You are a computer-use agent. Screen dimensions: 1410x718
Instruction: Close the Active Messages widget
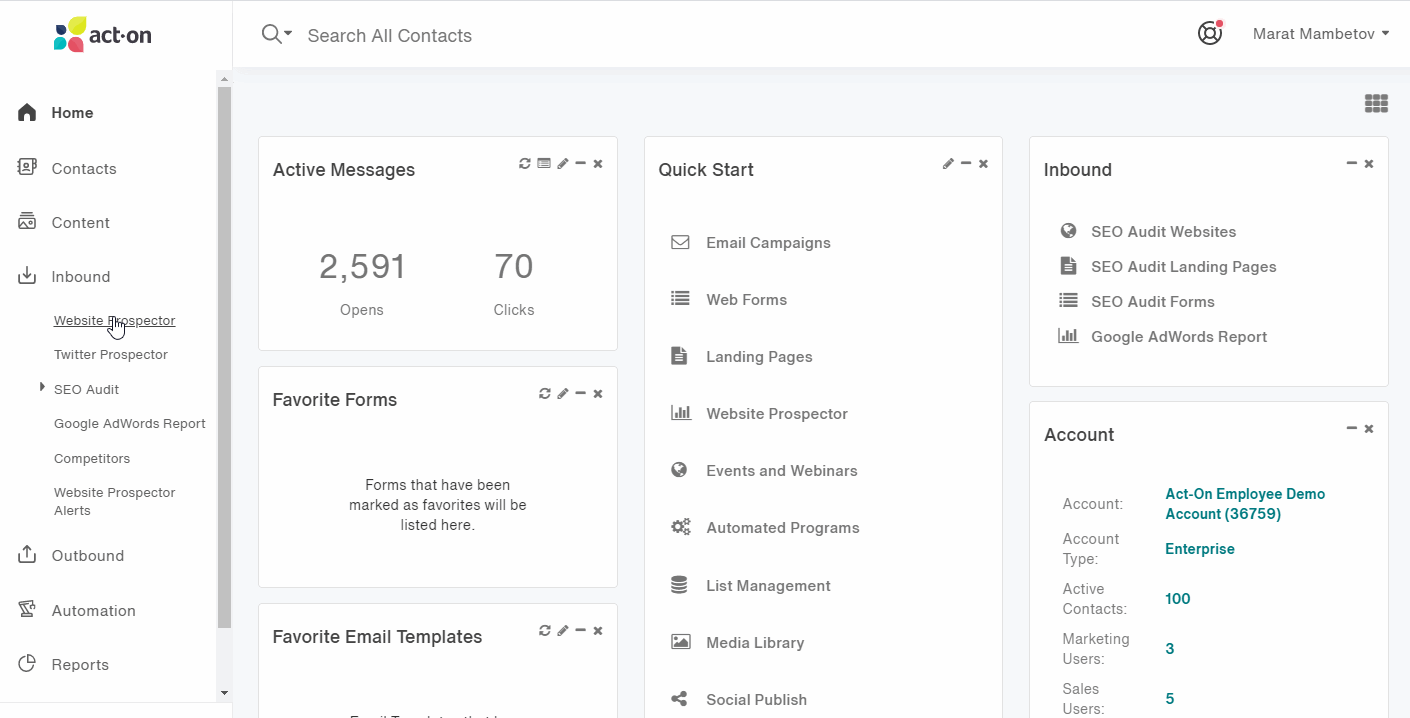tap(598, 163)
